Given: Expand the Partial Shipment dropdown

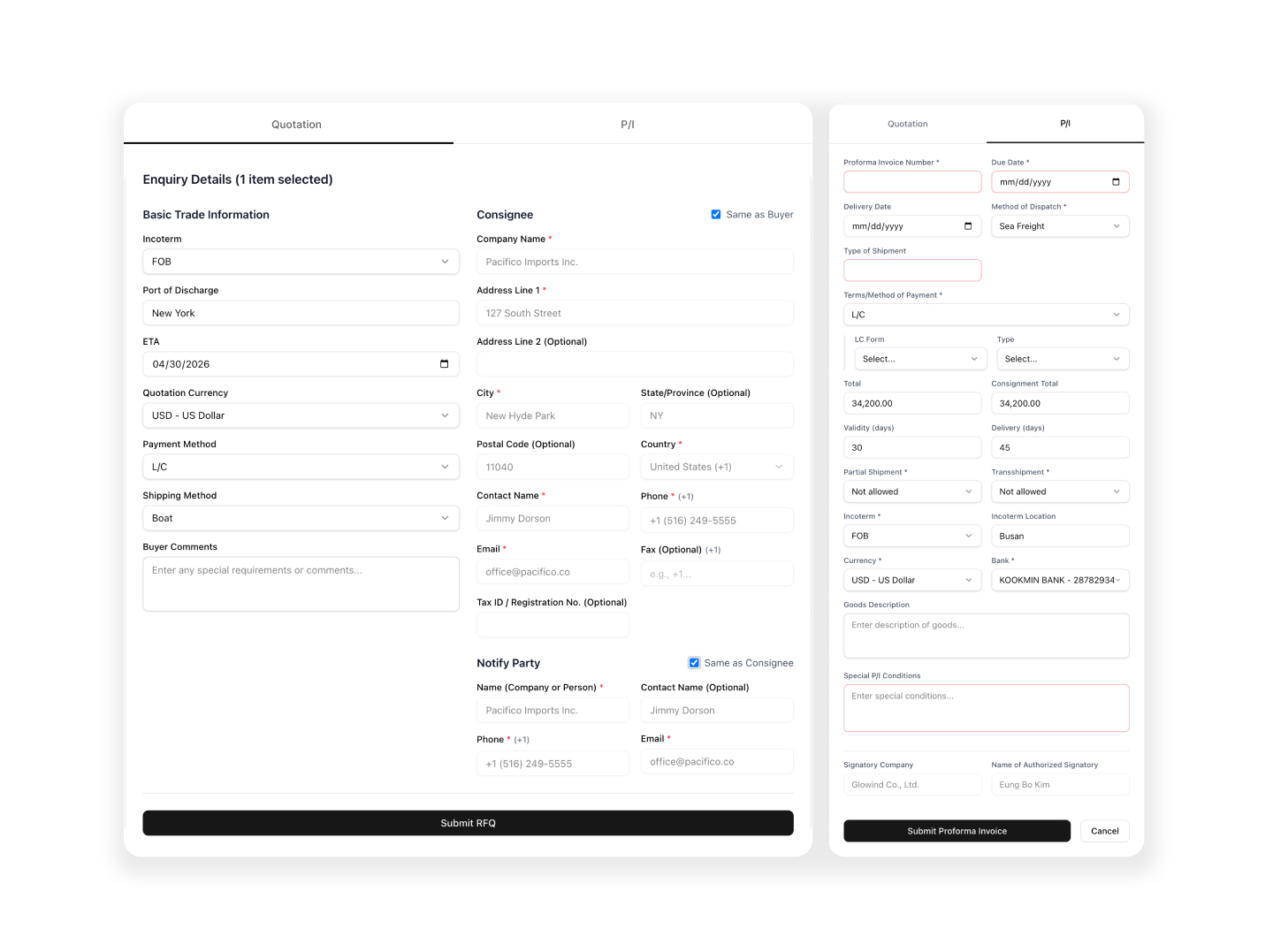Looking at the screenshot, I should click(x=911, y=491).
